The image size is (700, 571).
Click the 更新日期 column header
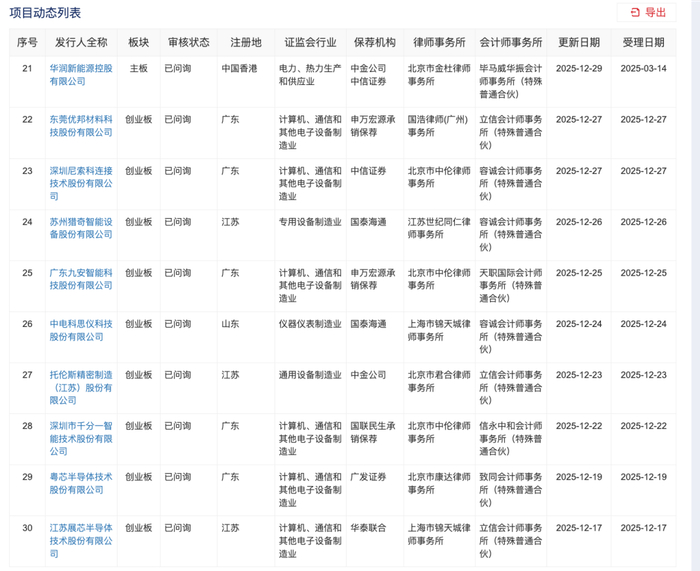[x=579, y=42]
